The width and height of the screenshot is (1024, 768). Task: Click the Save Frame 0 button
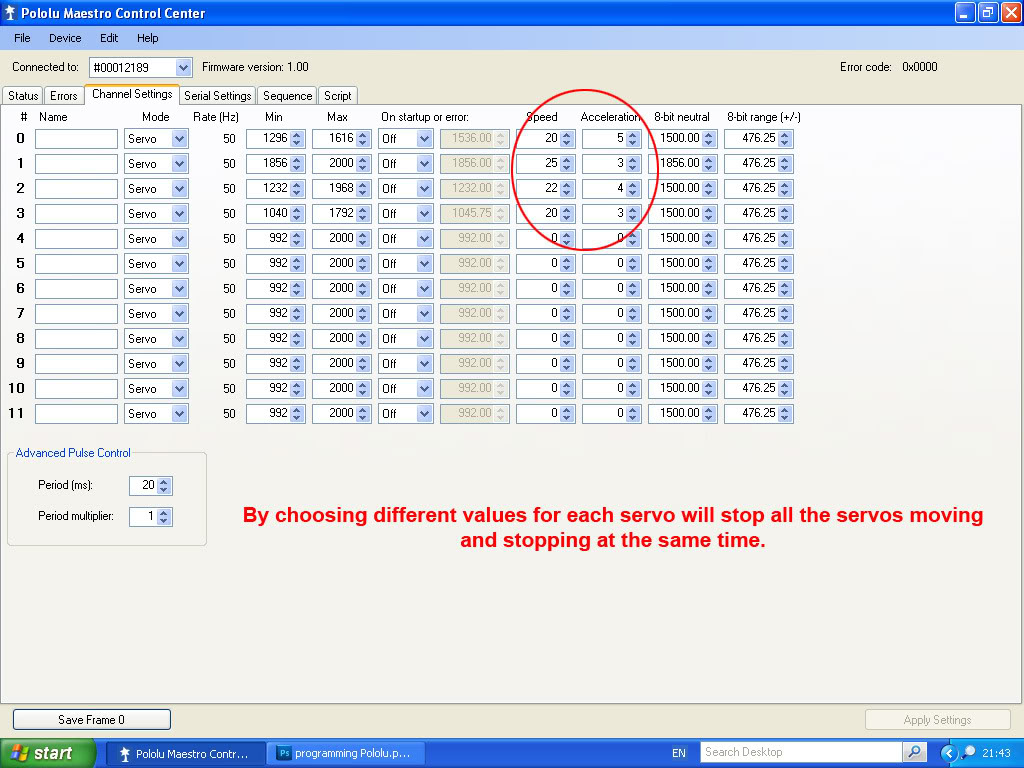coord(91,720)
